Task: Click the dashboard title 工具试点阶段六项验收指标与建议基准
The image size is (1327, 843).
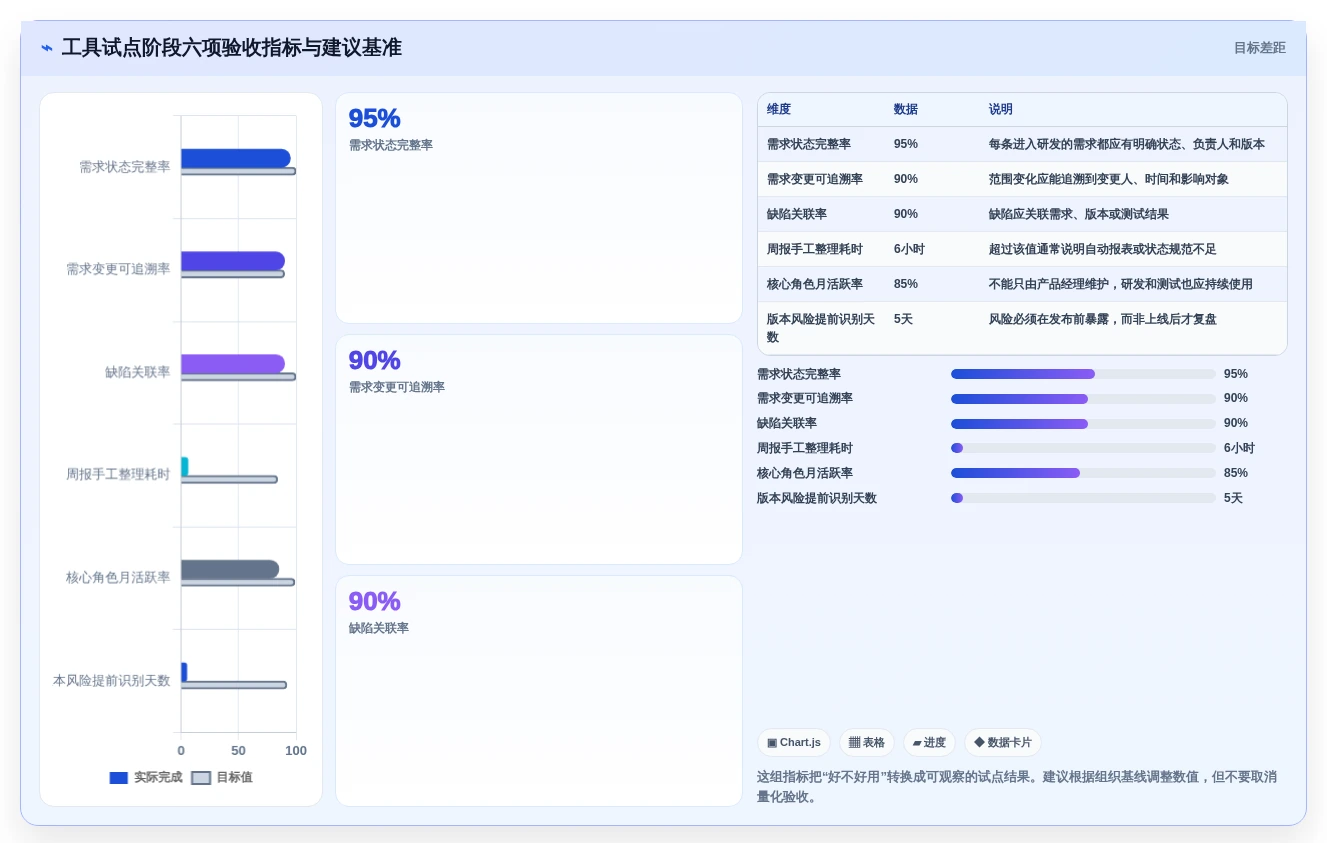Action: (x=232, y=48)
